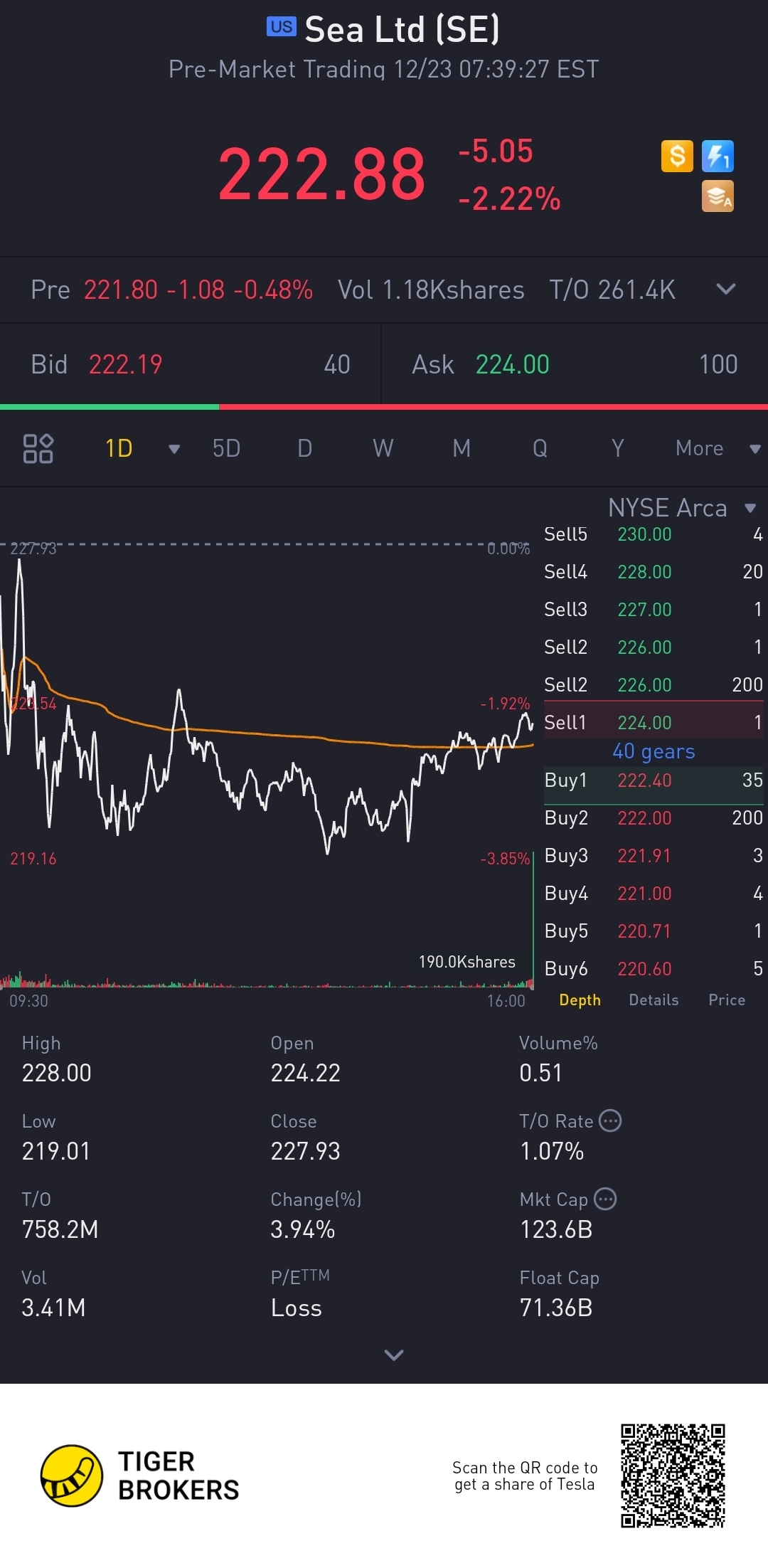This screenshot has height=1568, width=768.
Task: Select the Price tab
Action: tap(727, 1000)
